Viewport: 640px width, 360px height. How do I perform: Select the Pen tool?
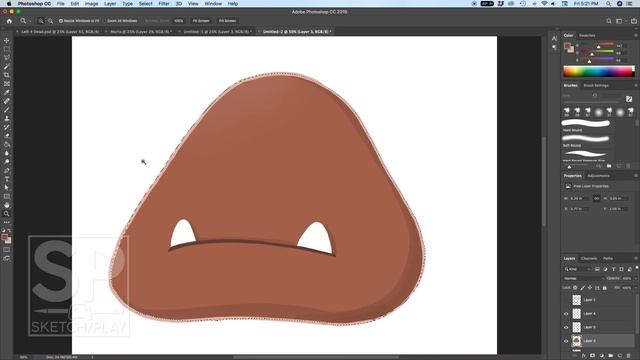[7, 170]
